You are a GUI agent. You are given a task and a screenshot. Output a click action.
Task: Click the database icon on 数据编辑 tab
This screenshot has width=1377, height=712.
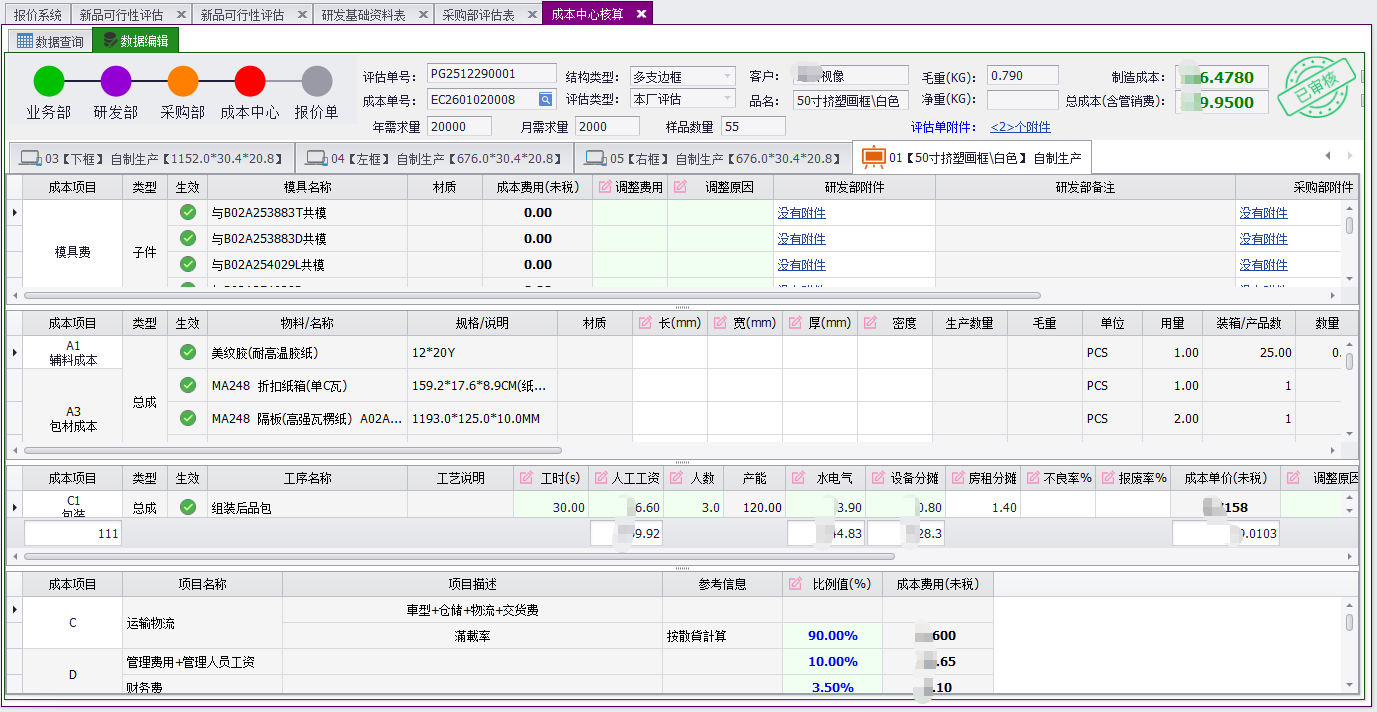coord(109,41)
